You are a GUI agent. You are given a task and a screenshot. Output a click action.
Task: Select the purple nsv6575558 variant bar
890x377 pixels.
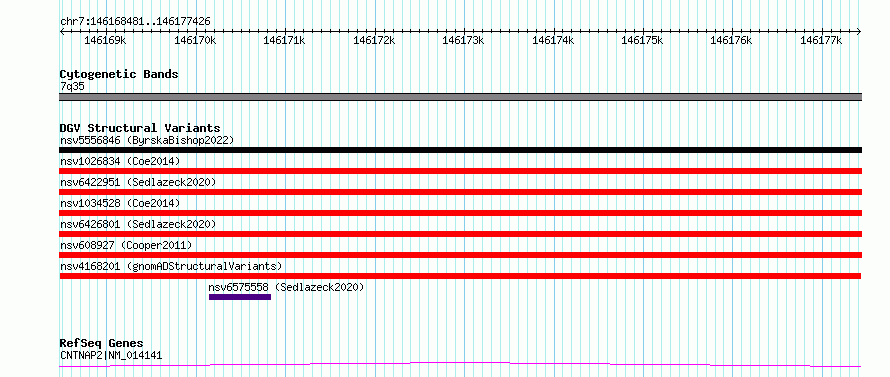tap(240, 297)
